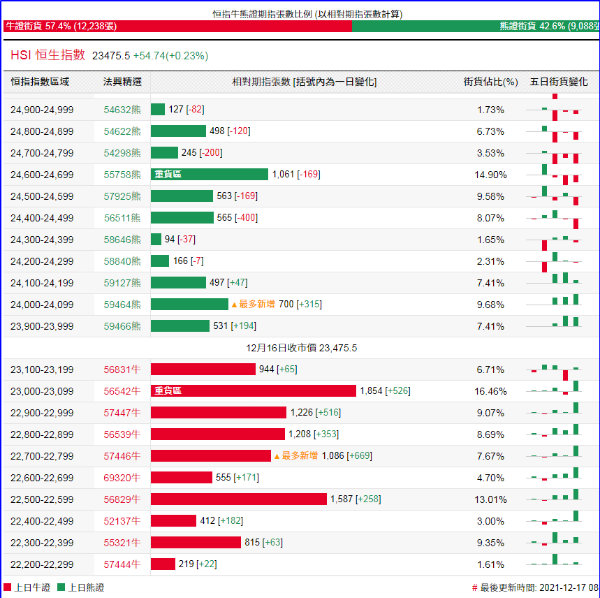This screenshot has height=598, width=600.
Task: Click the red 牛證街貨 57.4% ratio bar
Action: point(176,26)
